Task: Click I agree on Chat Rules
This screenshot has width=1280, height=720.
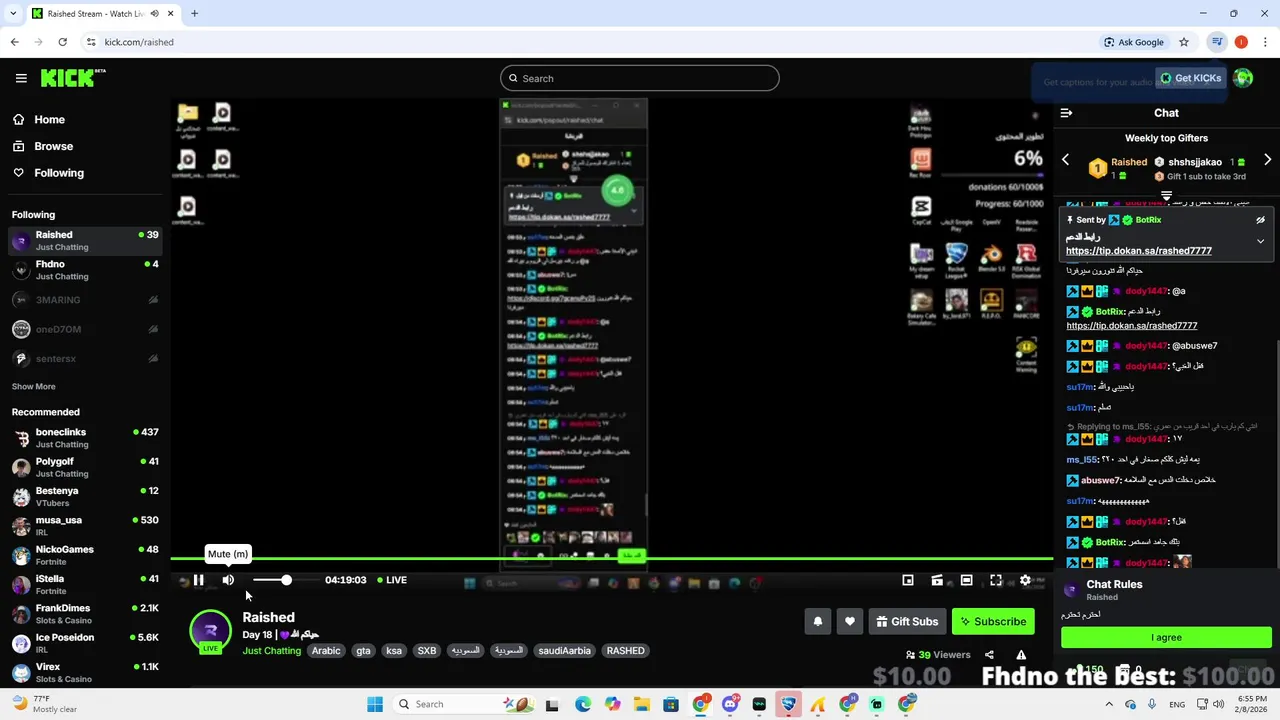Action: tap(1166, 637)
